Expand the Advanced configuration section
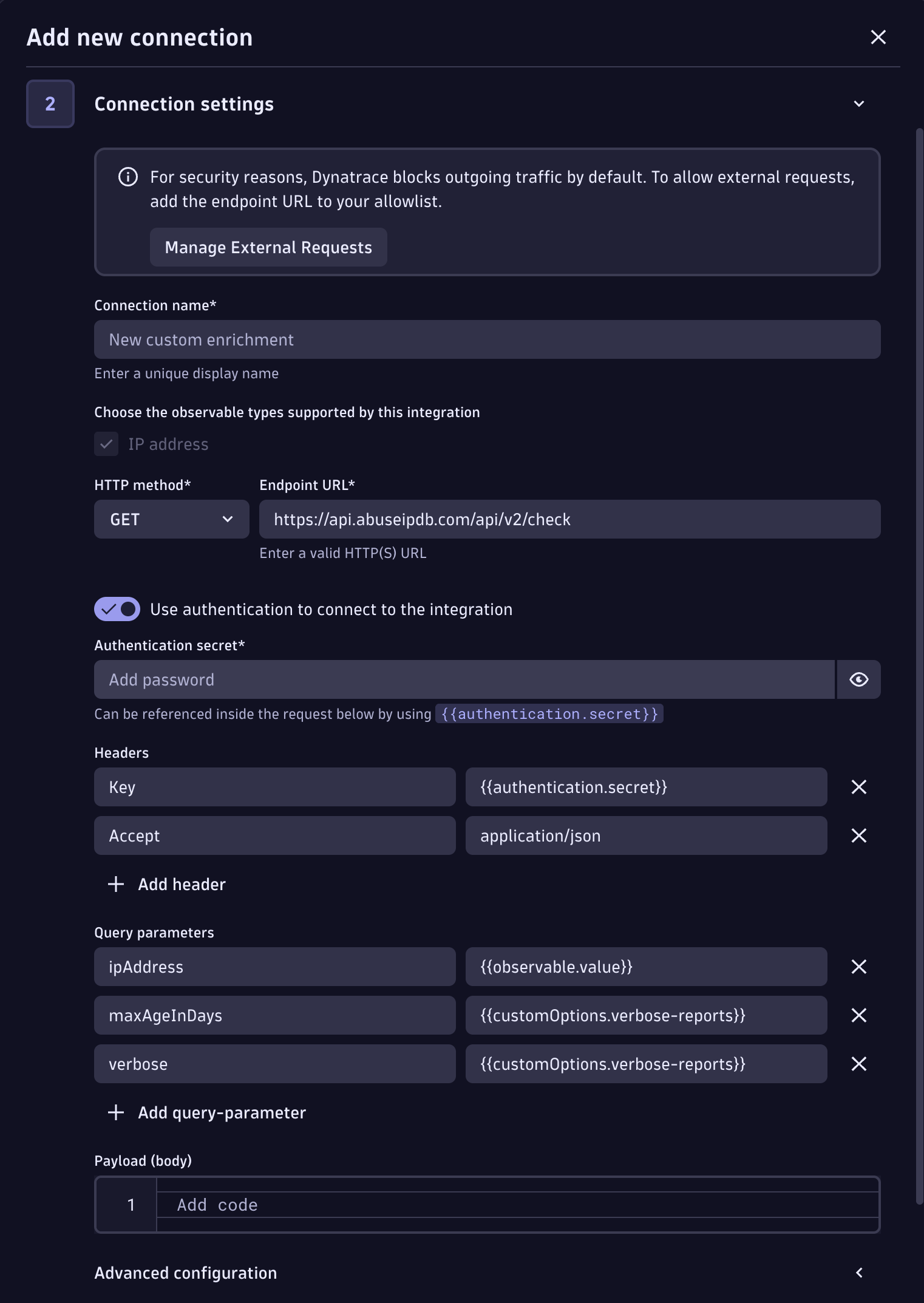The width and height of the screenshot is (924, 1303). [858, 1273]
